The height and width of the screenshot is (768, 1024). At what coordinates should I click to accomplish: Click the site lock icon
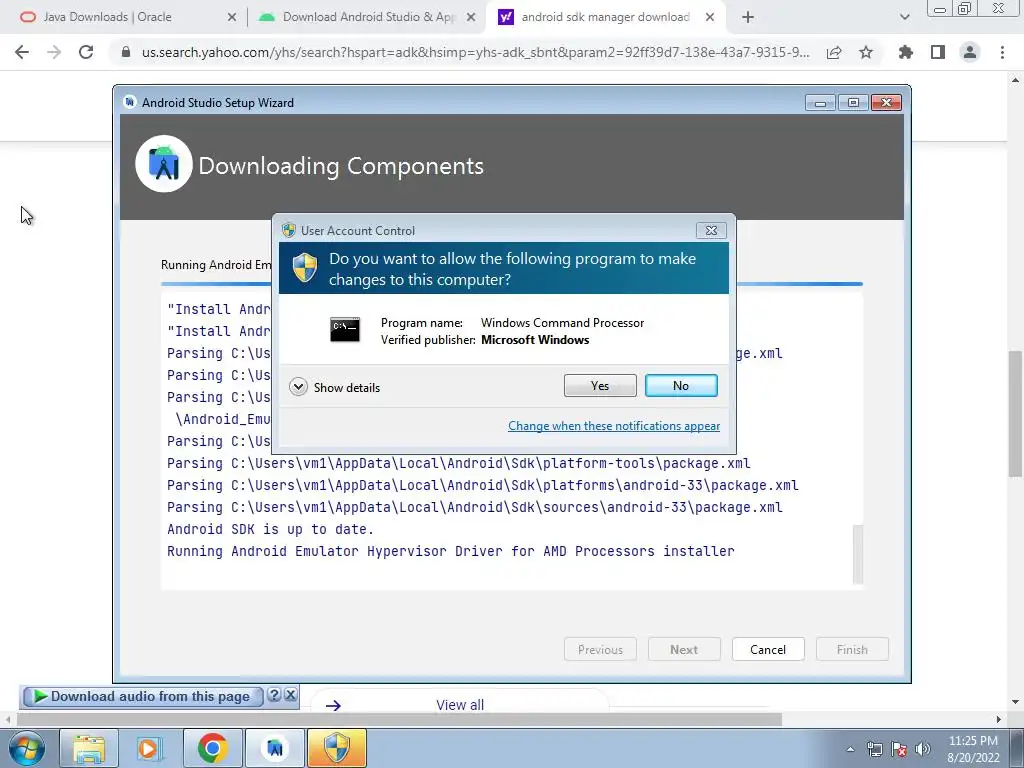click(126, 52)
